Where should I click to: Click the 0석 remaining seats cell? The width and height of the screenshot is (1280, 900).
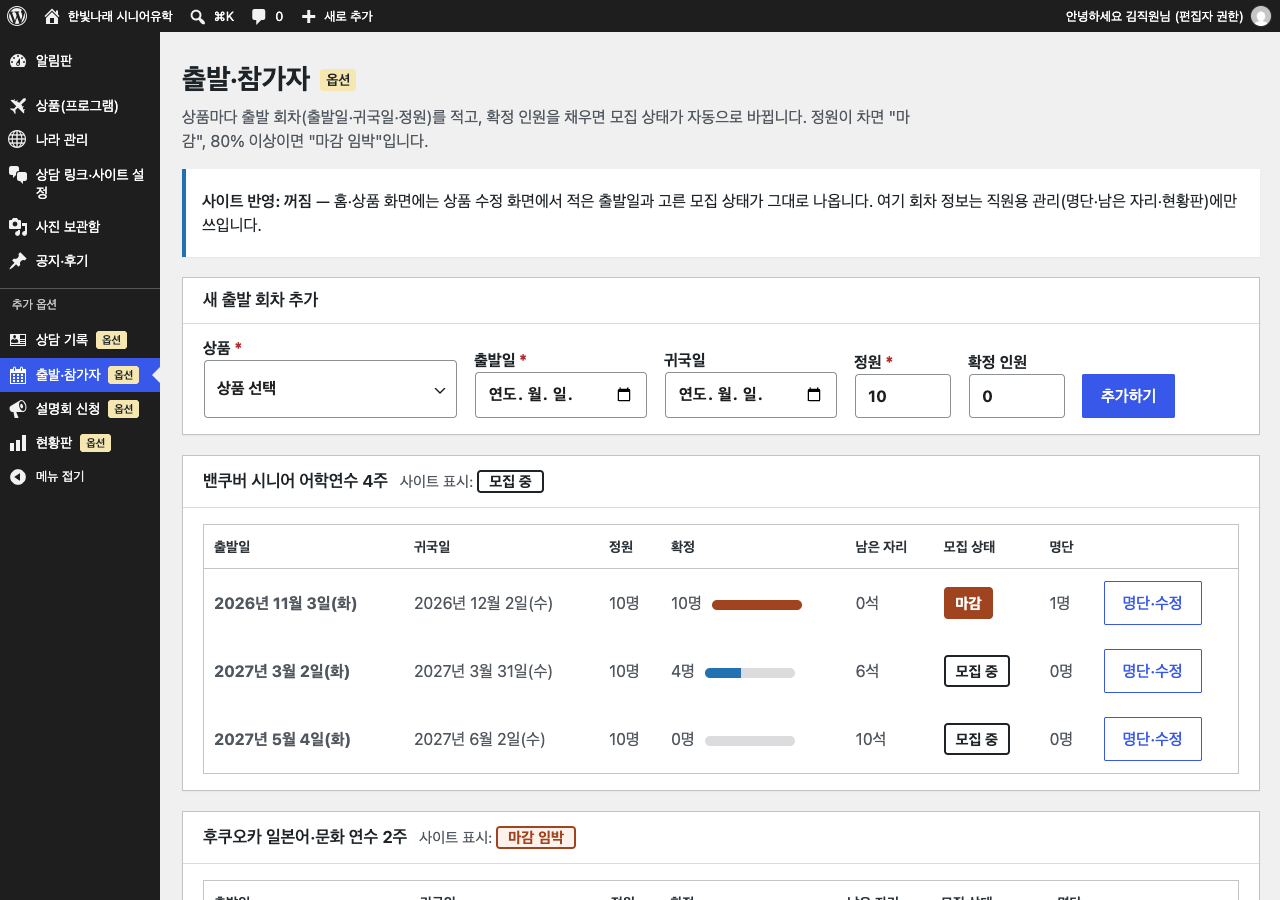867,603
